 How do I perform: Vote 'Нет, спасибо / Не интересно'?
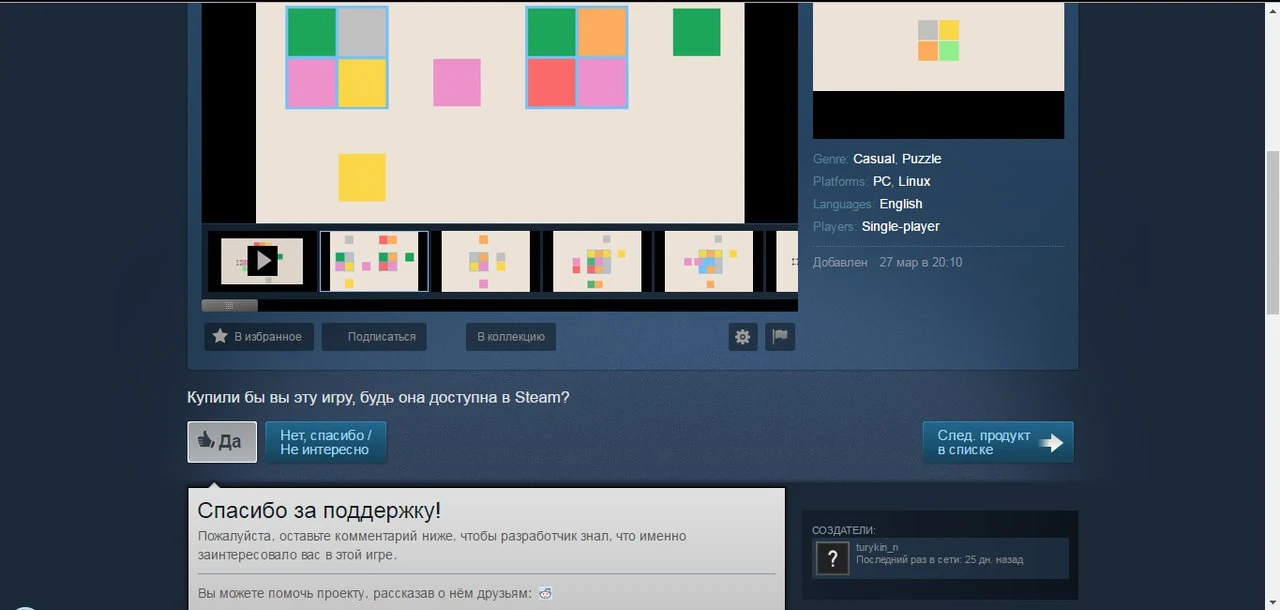tap(326, 442)
